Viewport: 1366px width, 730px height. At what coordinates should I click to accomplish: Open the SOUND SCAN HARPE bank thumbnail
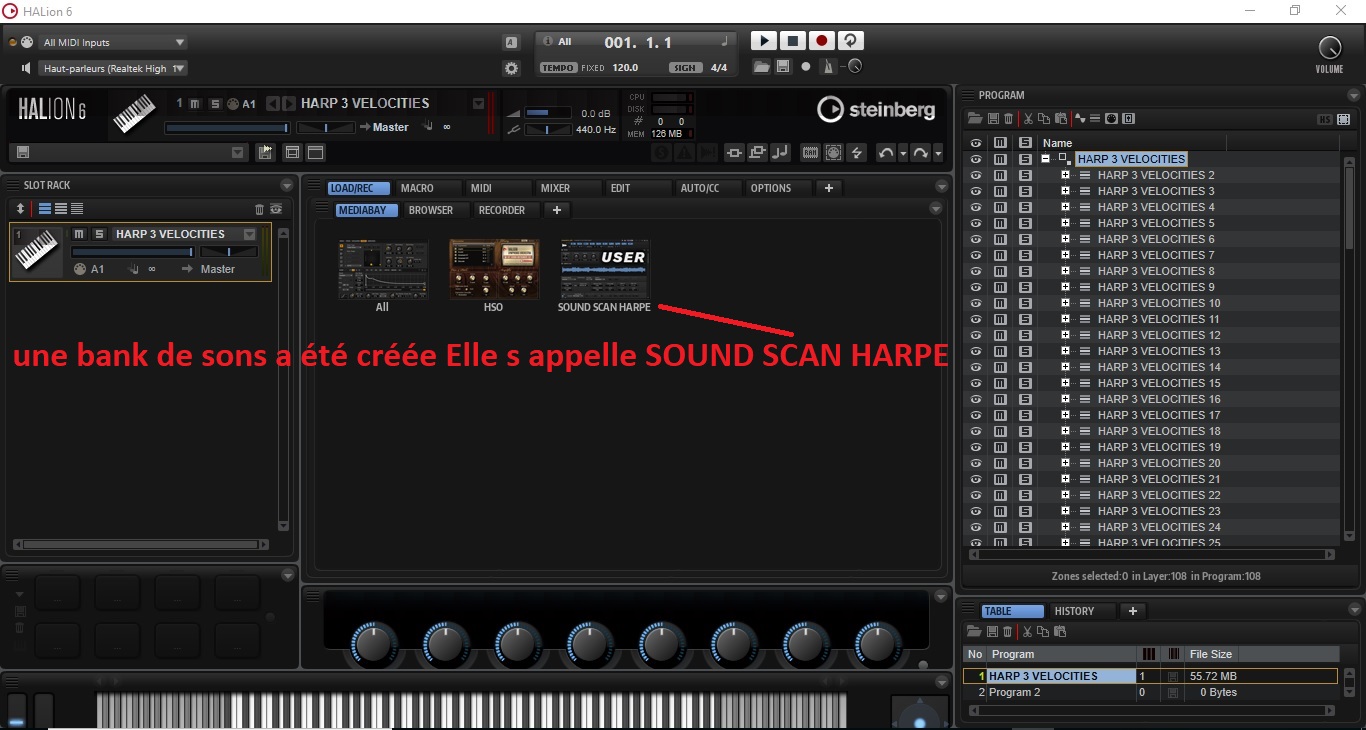pos(604,270)
